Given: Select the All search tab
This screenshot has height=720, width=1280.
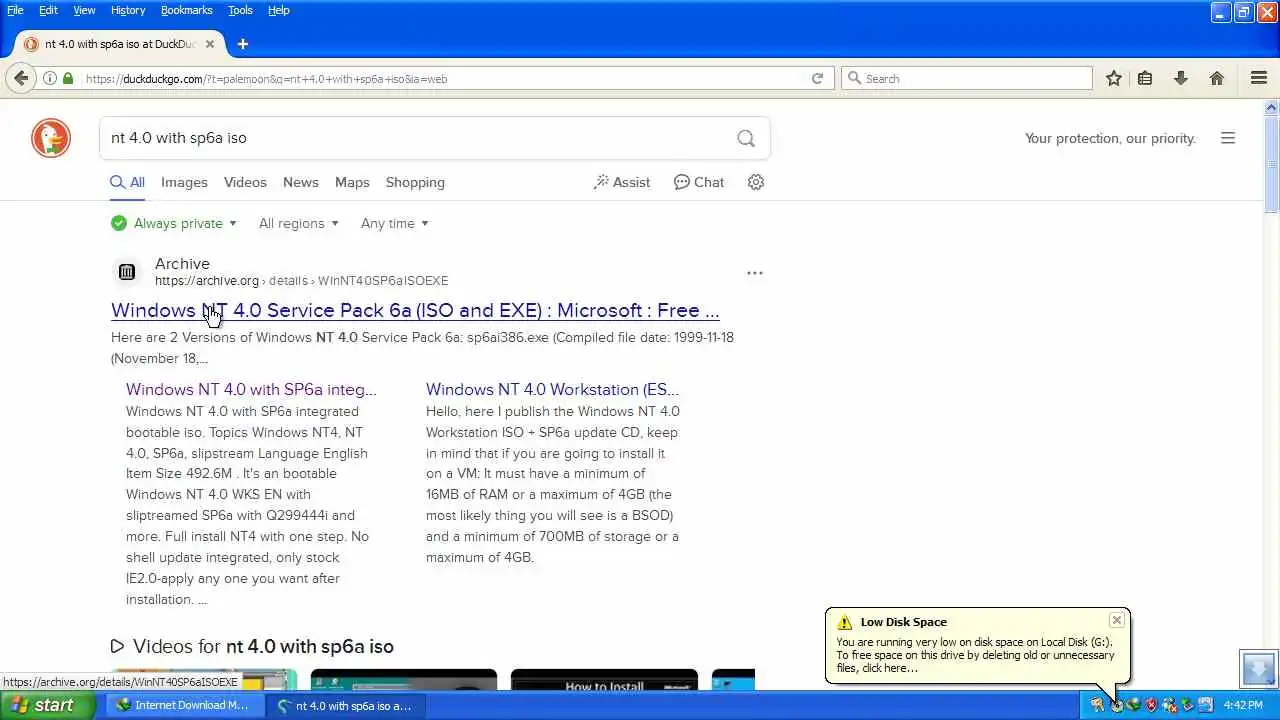Looking at the screenshot, I should pyautogui.click(x=127, y=182).
